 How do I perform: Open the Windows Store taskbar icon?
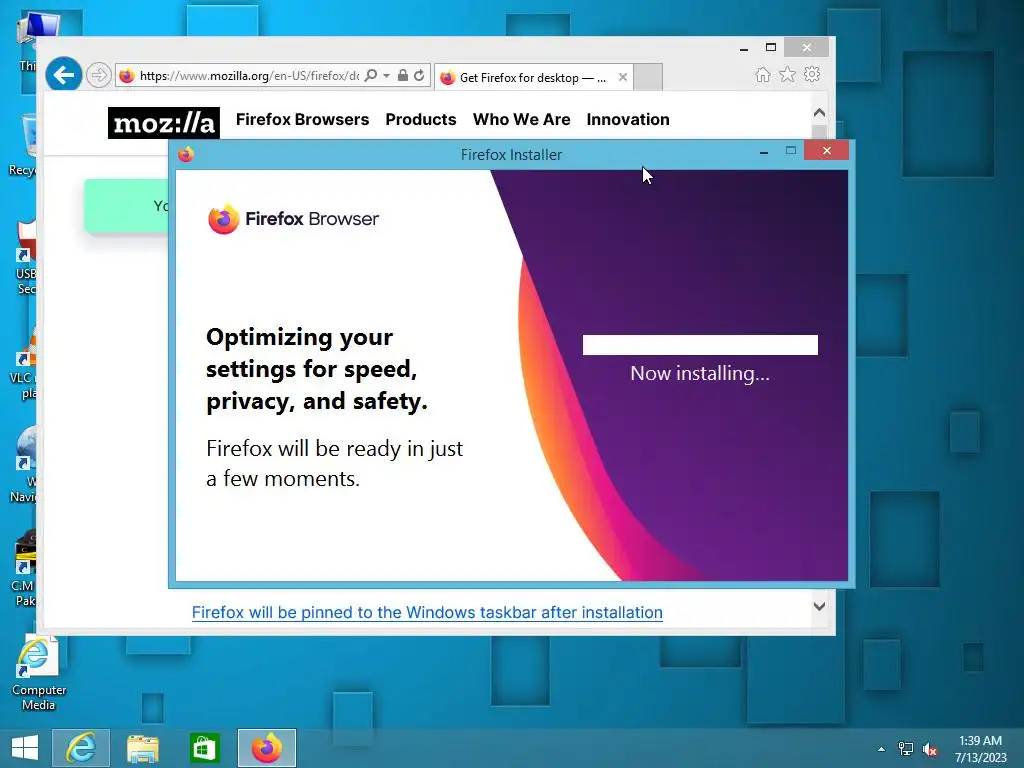(x=204, y=748)
